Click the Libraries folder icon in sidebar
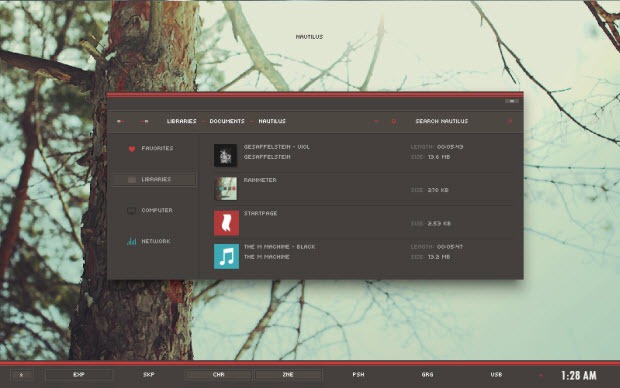The height and width of the screenshot is (388, 620). tap(132, 180)
